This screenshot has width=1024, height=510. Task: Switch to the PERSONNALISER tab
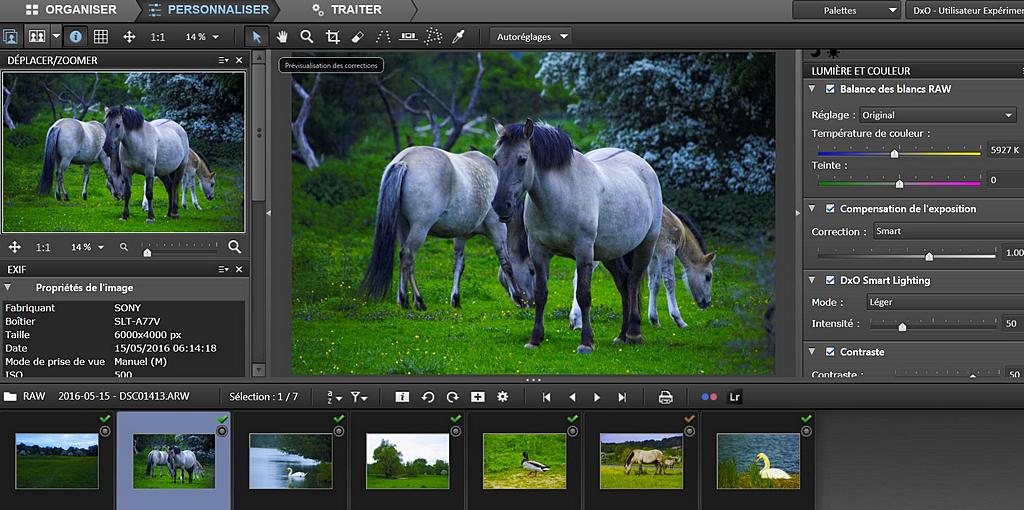tap(208, 10)
